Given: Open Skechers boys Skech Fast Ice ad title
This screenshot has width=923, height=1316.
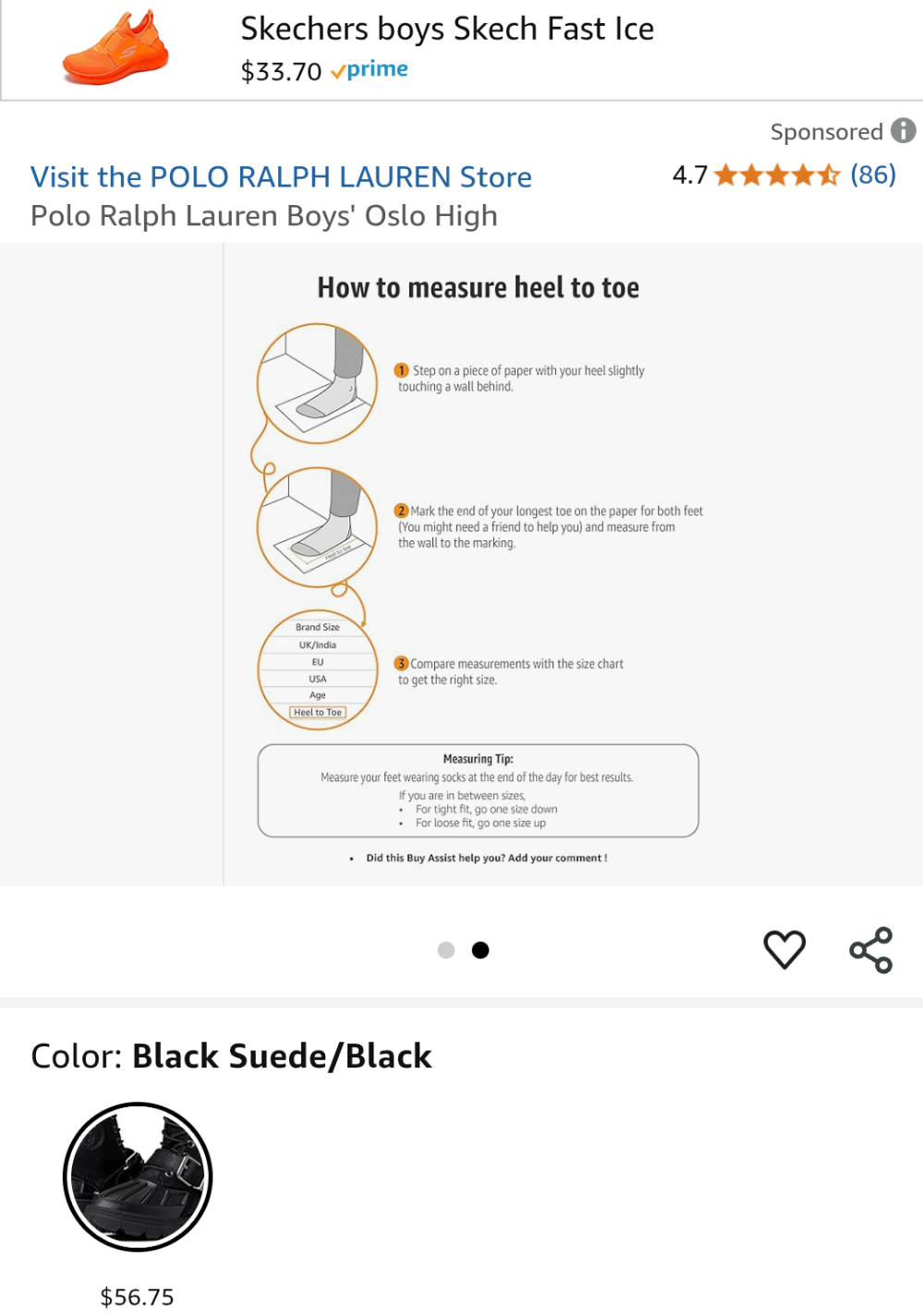Looking at the screenshot, I should [x=447, y=29].
